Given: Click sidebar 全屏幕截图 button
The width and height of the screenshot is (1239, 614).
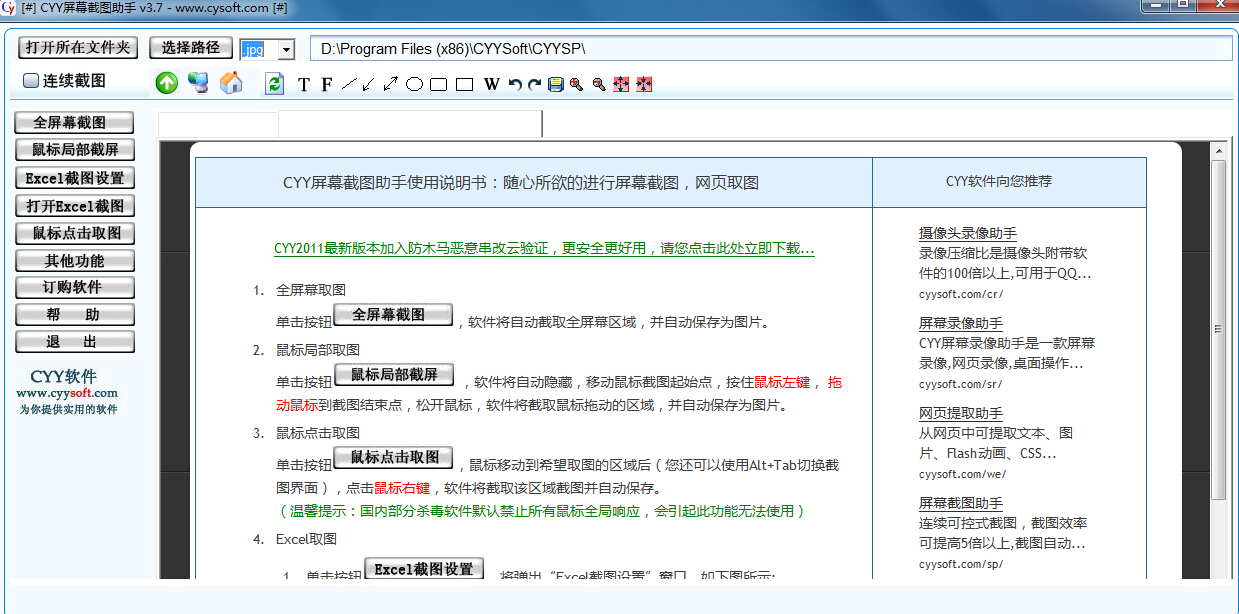Looking at the screenshot, I should click(x=75, y=123).
